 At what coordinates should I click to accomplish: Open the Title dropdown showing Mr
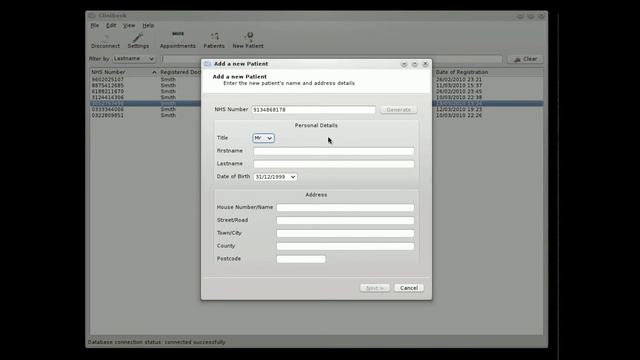pos(263,138)
